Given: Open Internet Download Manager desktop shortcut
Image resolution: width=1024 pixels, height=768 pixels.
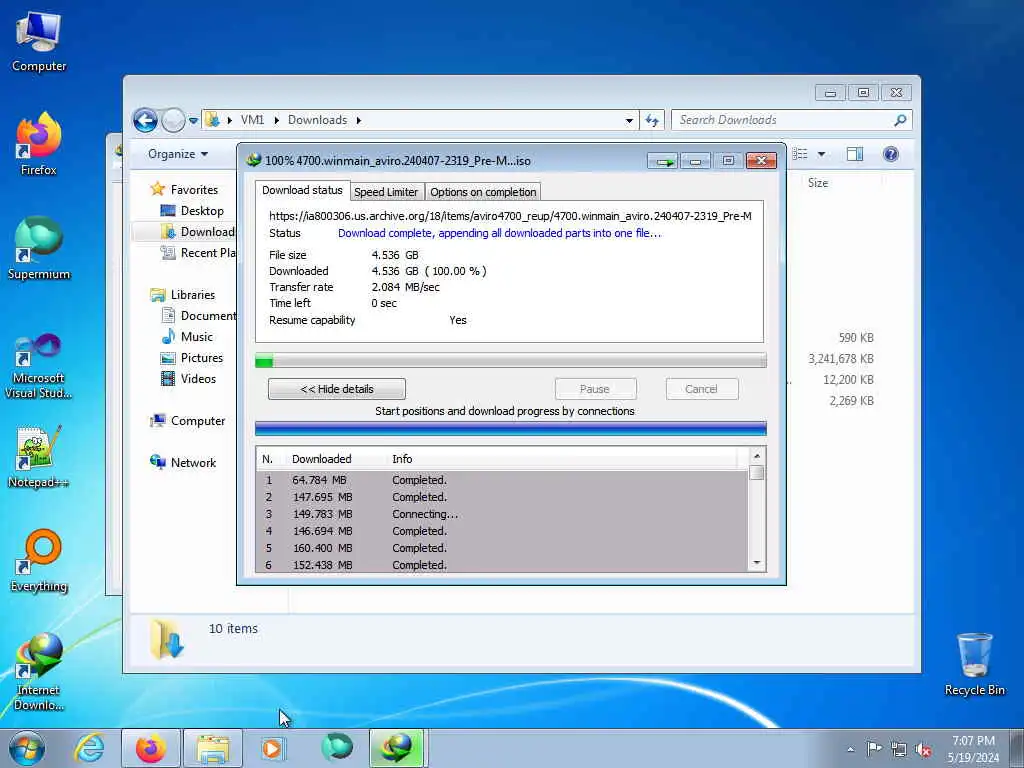Looking at the screenshot, I should click(x=39, y=671).
